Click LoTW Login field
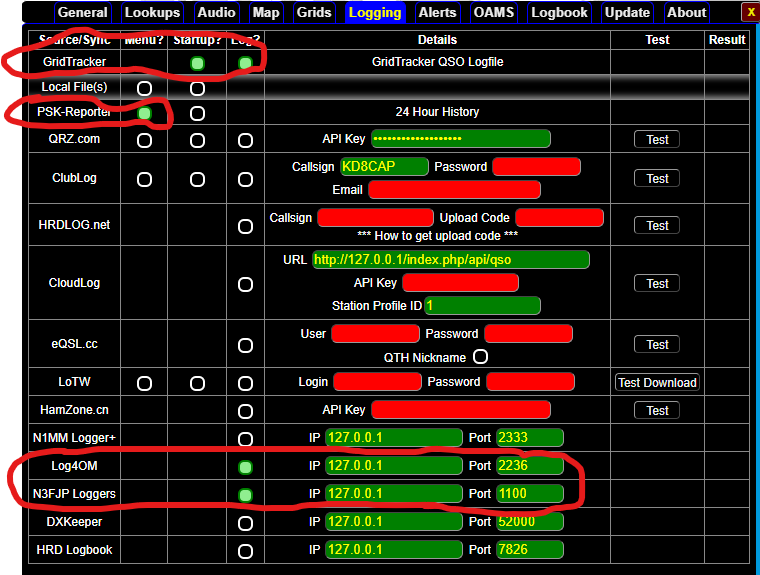The height and width of the screenshot is (575, 760). coord(378,382)
